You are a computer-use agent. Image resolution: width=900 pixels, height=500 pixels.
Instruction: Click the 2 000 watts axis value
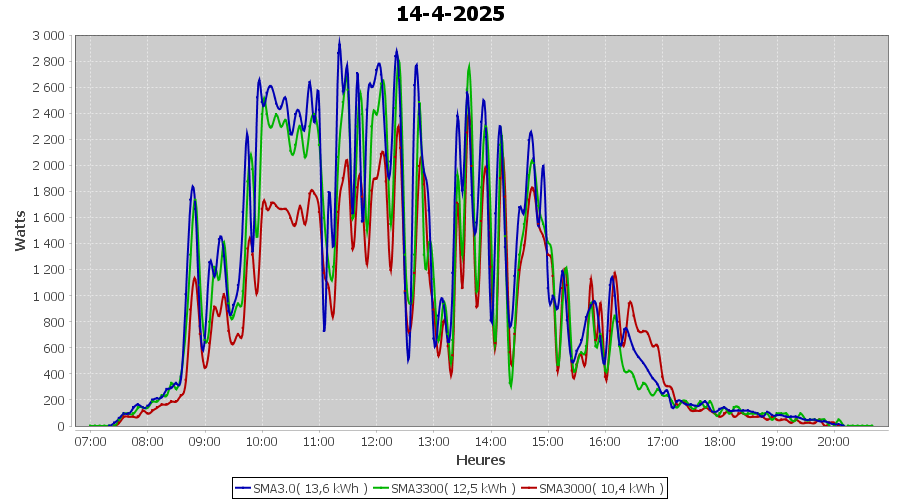point(49,166)
